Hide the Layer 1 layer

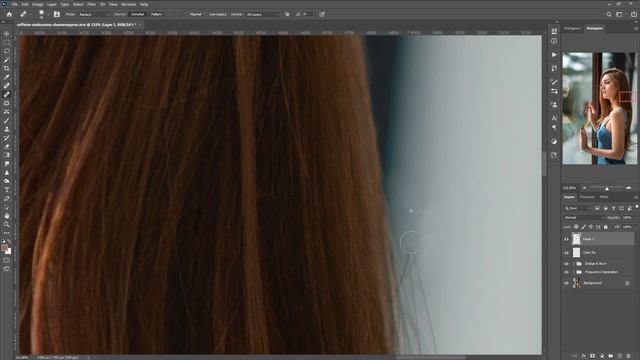click(x=566, y=239)
